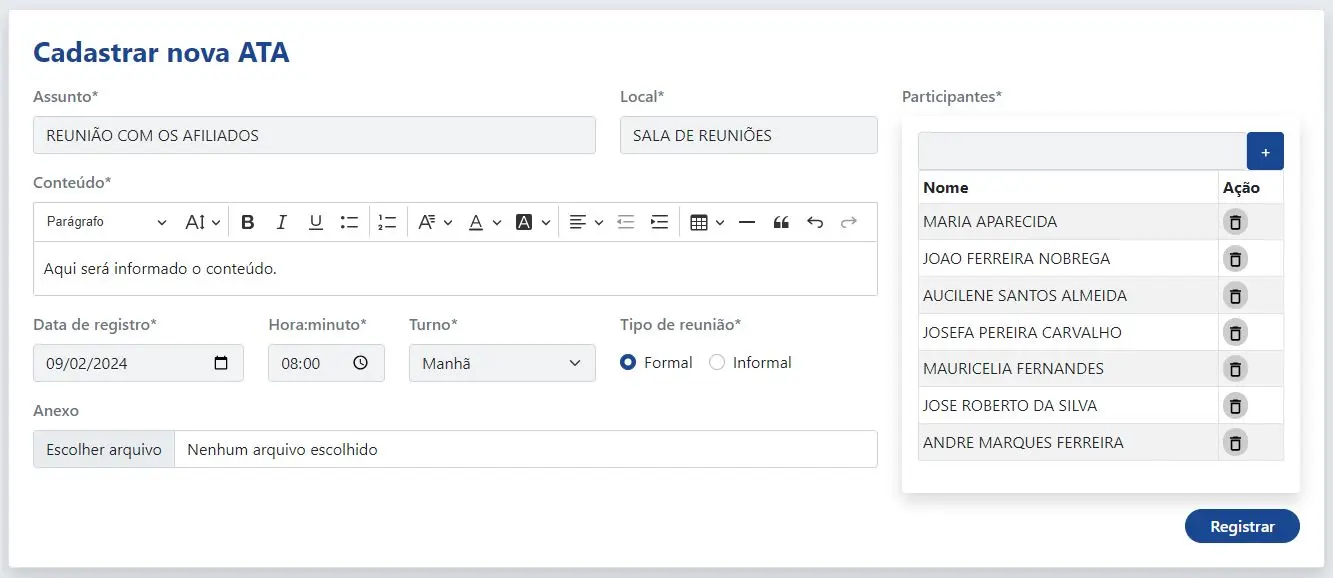Click the undo arrow in editor toolbar

(x=815, y=222)
